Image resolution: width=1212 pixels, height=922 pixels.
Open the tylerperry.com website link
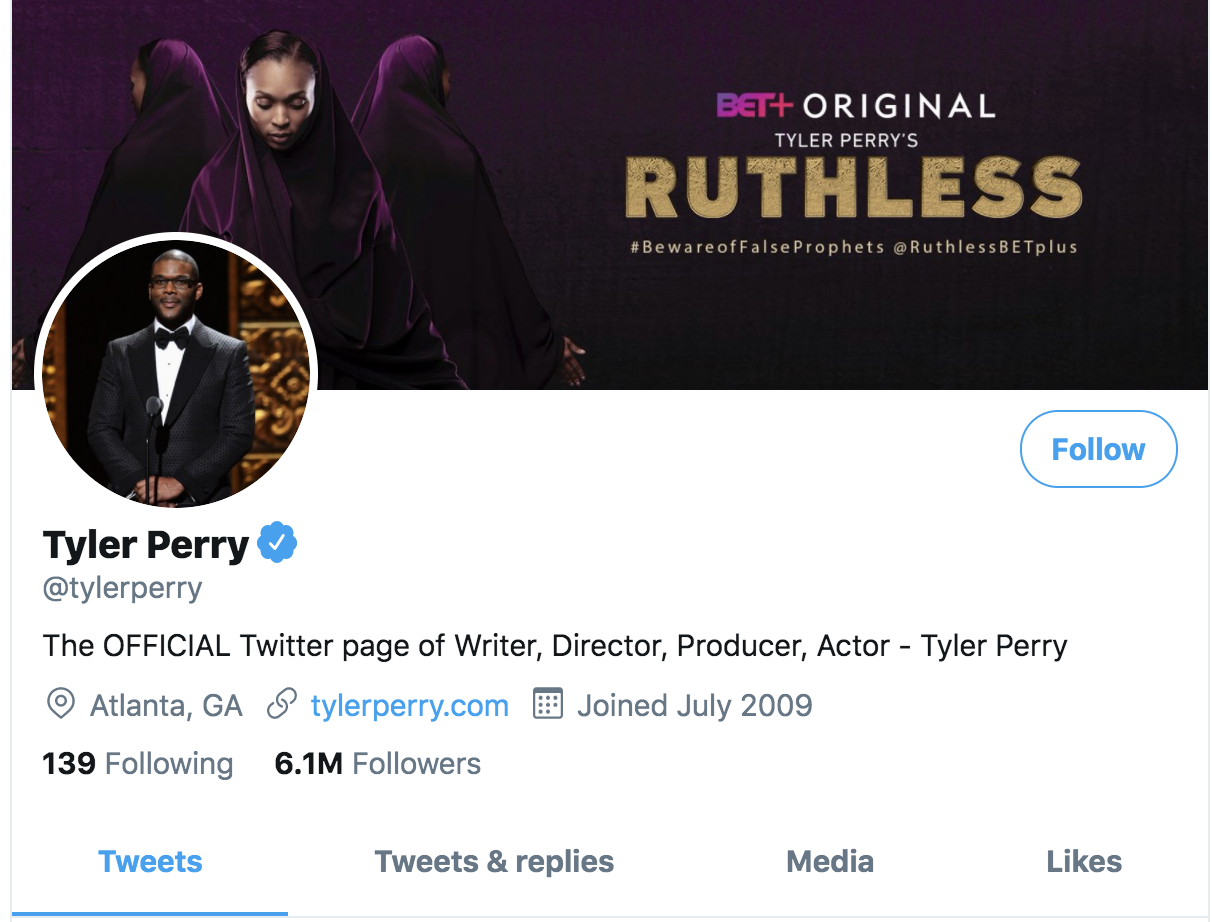tap(409, 705)
